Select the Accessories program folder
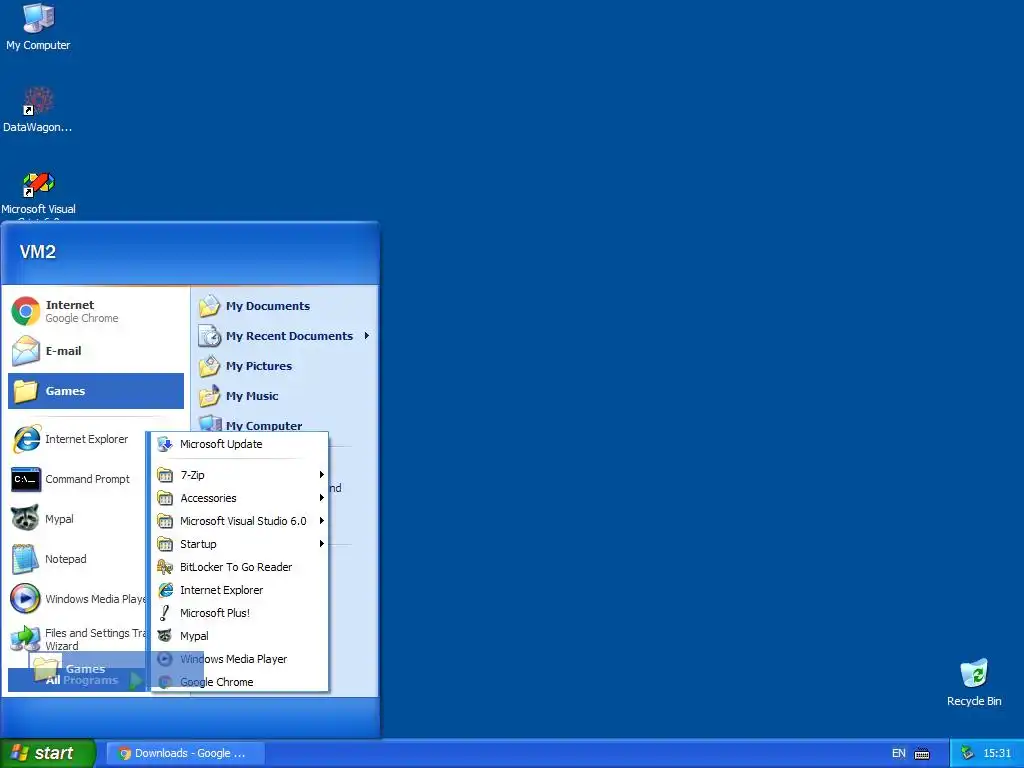1024x768 pixels. click(x=240, y=498)
